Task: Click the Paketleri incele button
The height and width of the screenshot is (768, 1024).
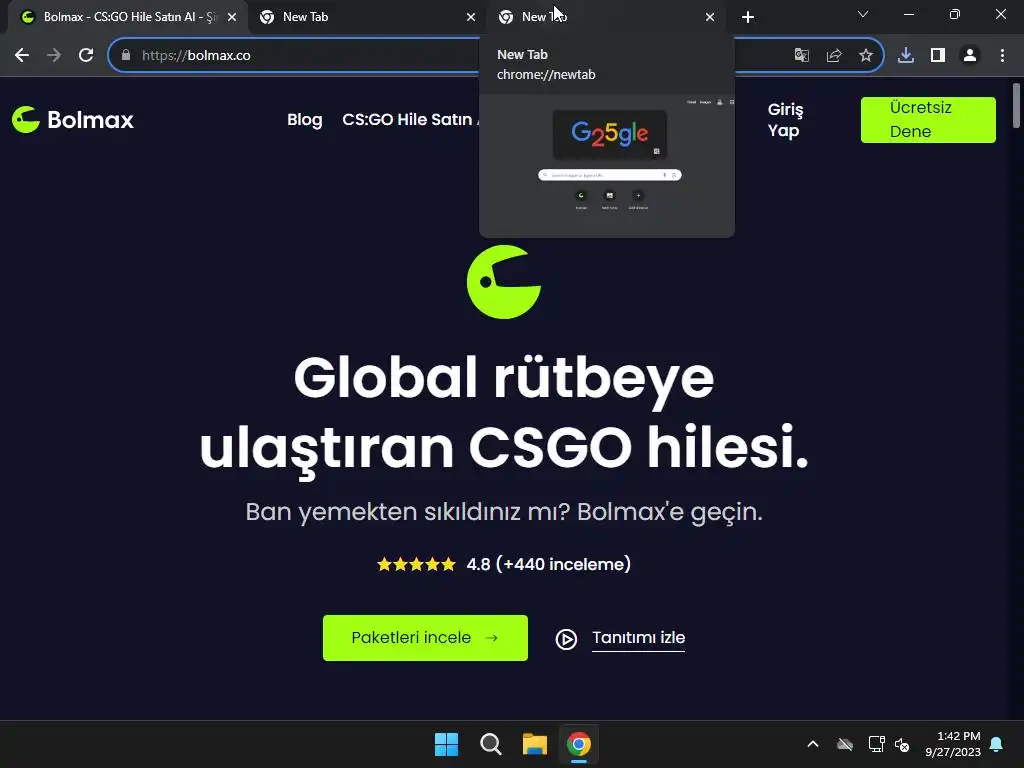Action: point(425,637)
